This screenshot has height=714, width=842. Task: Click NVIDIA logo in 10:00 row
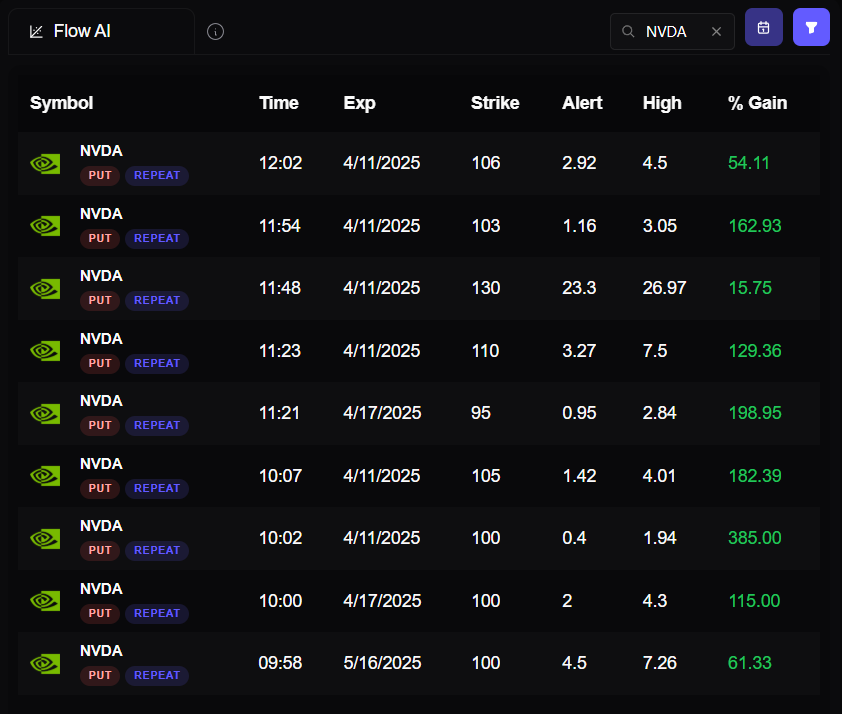click(45, 601)
